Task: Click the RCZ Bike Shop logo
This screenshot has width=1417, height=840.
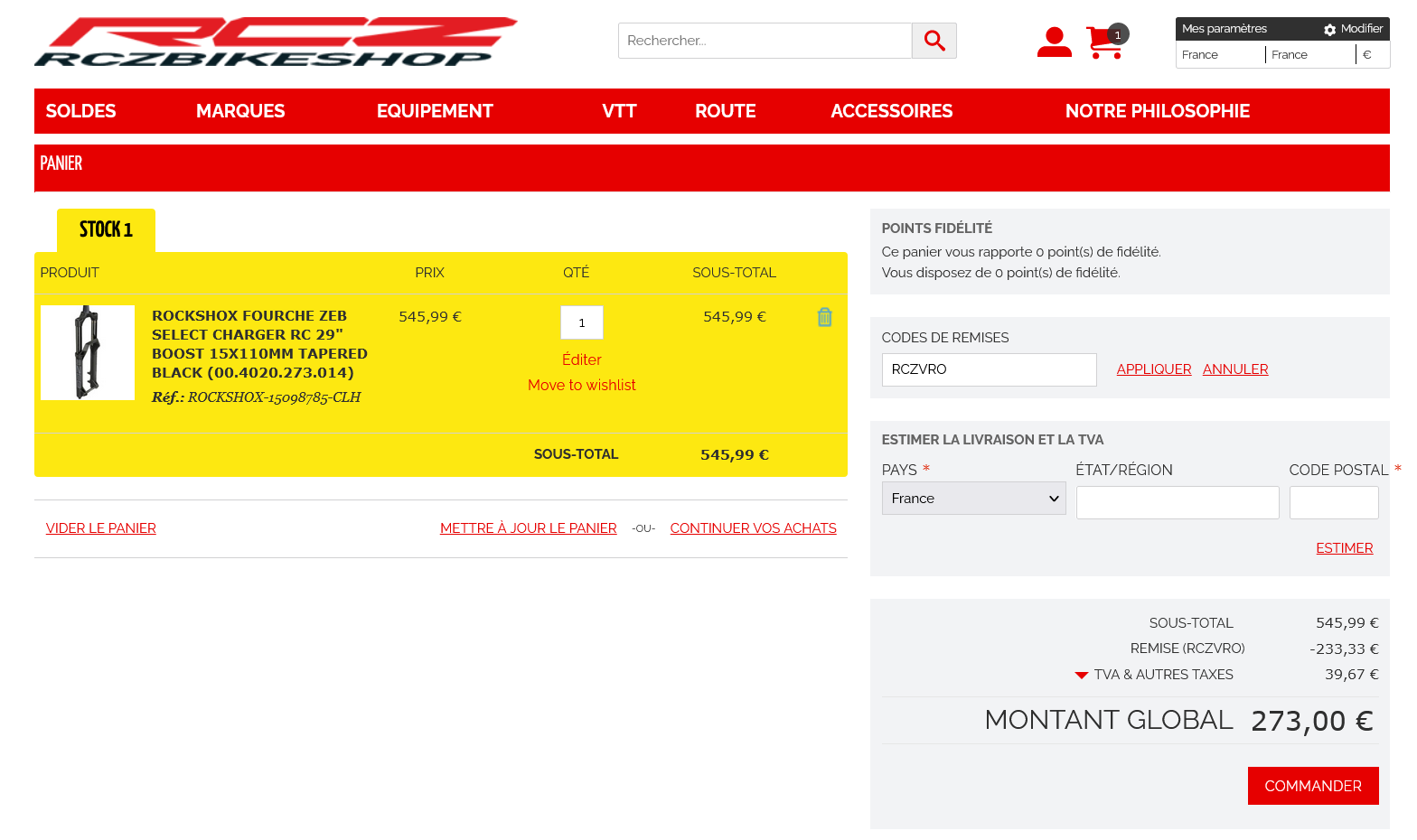Action: click(276, 42)
